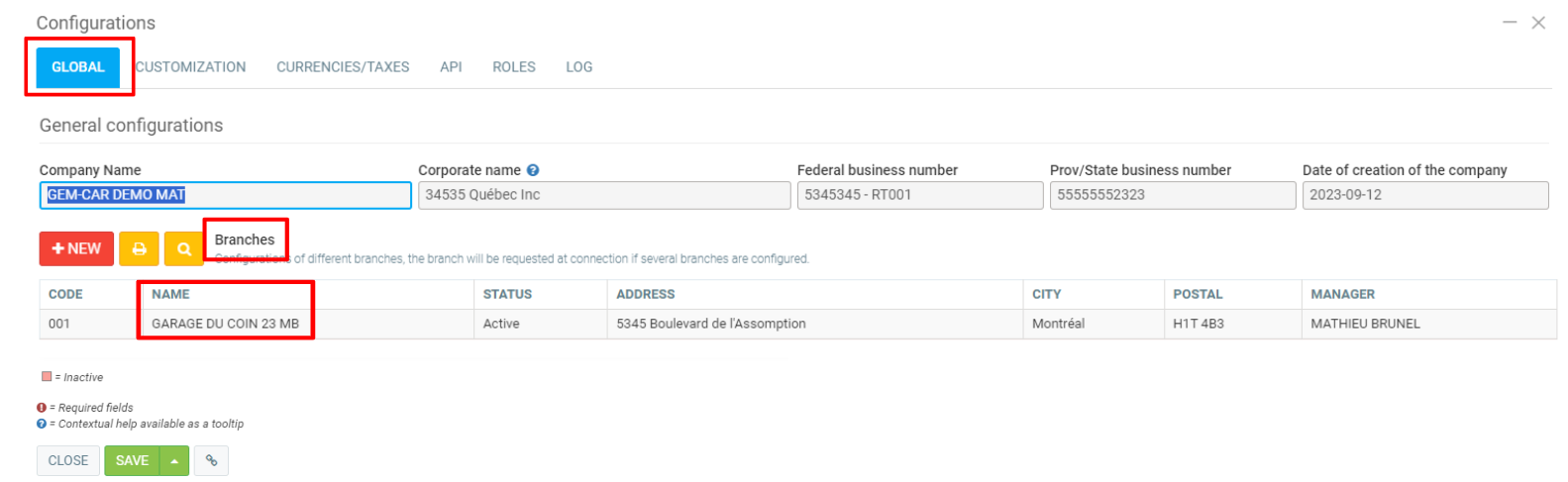The width and height of the screenshot is (1568, 482).
Task: Click the Close button at bottom
Action: click(x=68, y=460)
